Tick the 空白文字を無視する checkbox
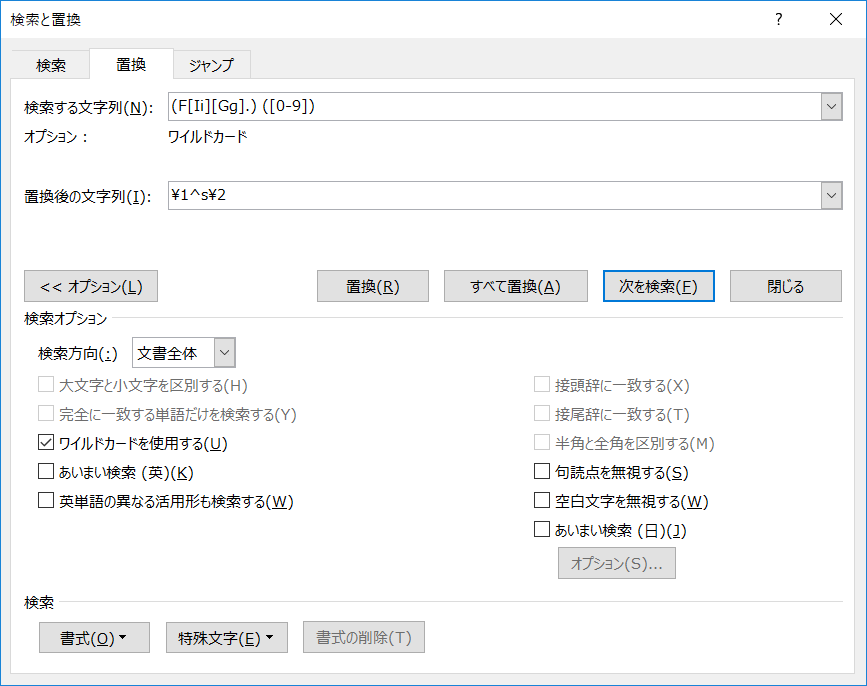This screenshot has height=686, width=867. coord(542,501)
